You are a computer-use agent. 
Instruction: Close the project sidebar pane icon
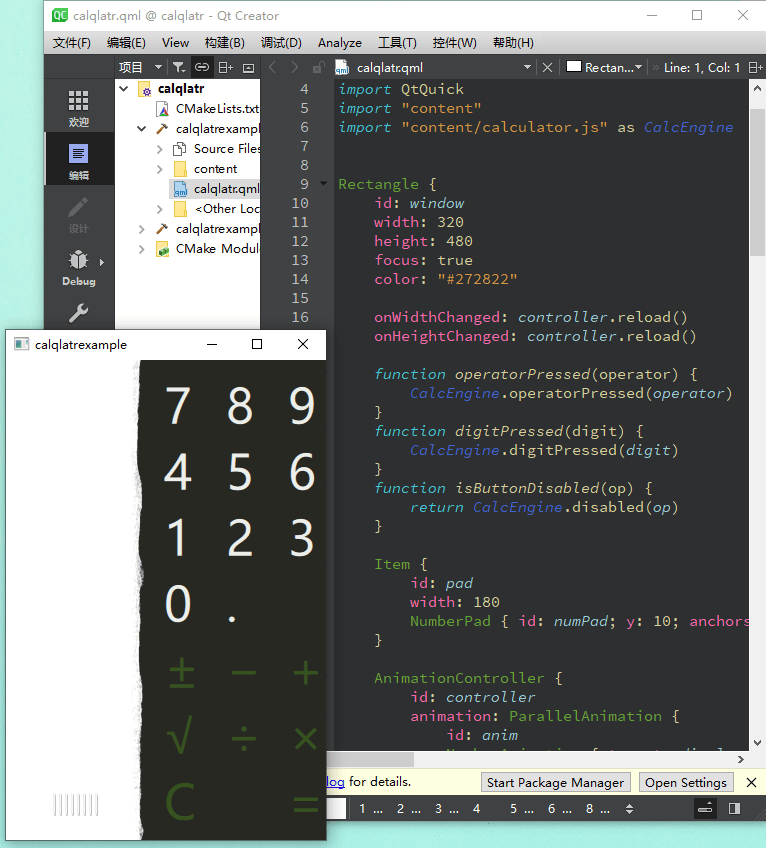248,68
